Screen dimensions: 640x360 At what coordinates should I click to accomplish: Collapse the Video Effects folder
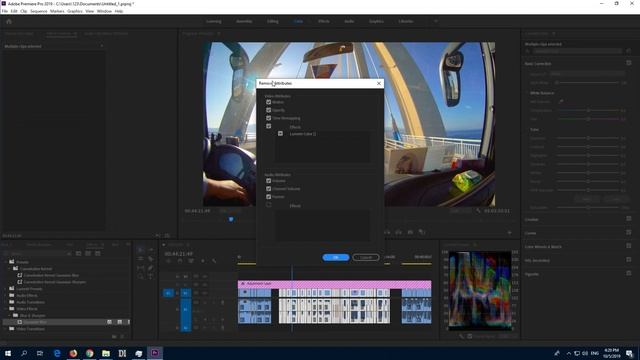pyautogui.click(x=6, y=309)
